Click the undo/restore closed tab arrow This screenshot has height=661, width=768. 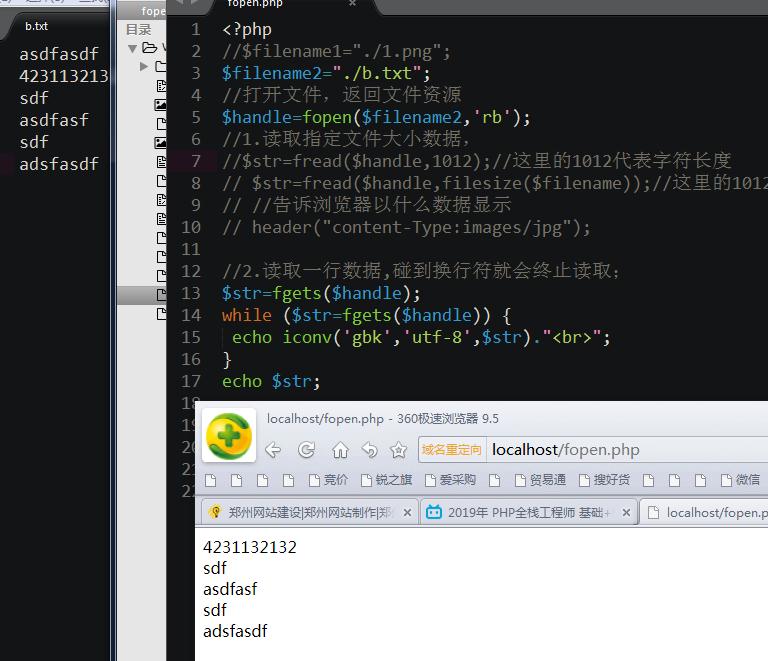click(370, 449)
